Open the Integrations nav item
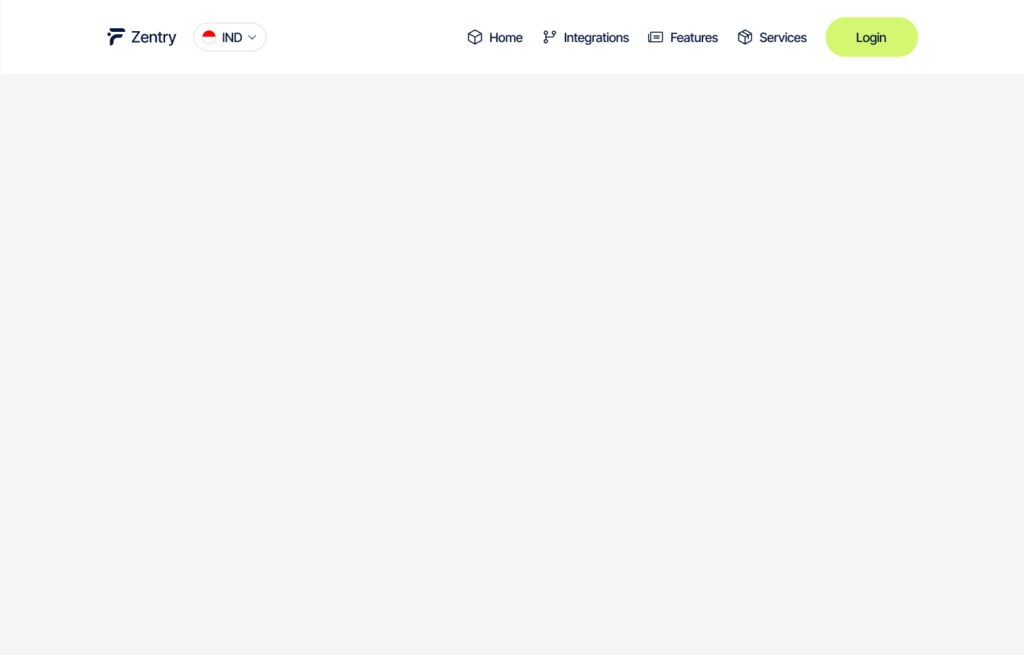 point(586,37)
